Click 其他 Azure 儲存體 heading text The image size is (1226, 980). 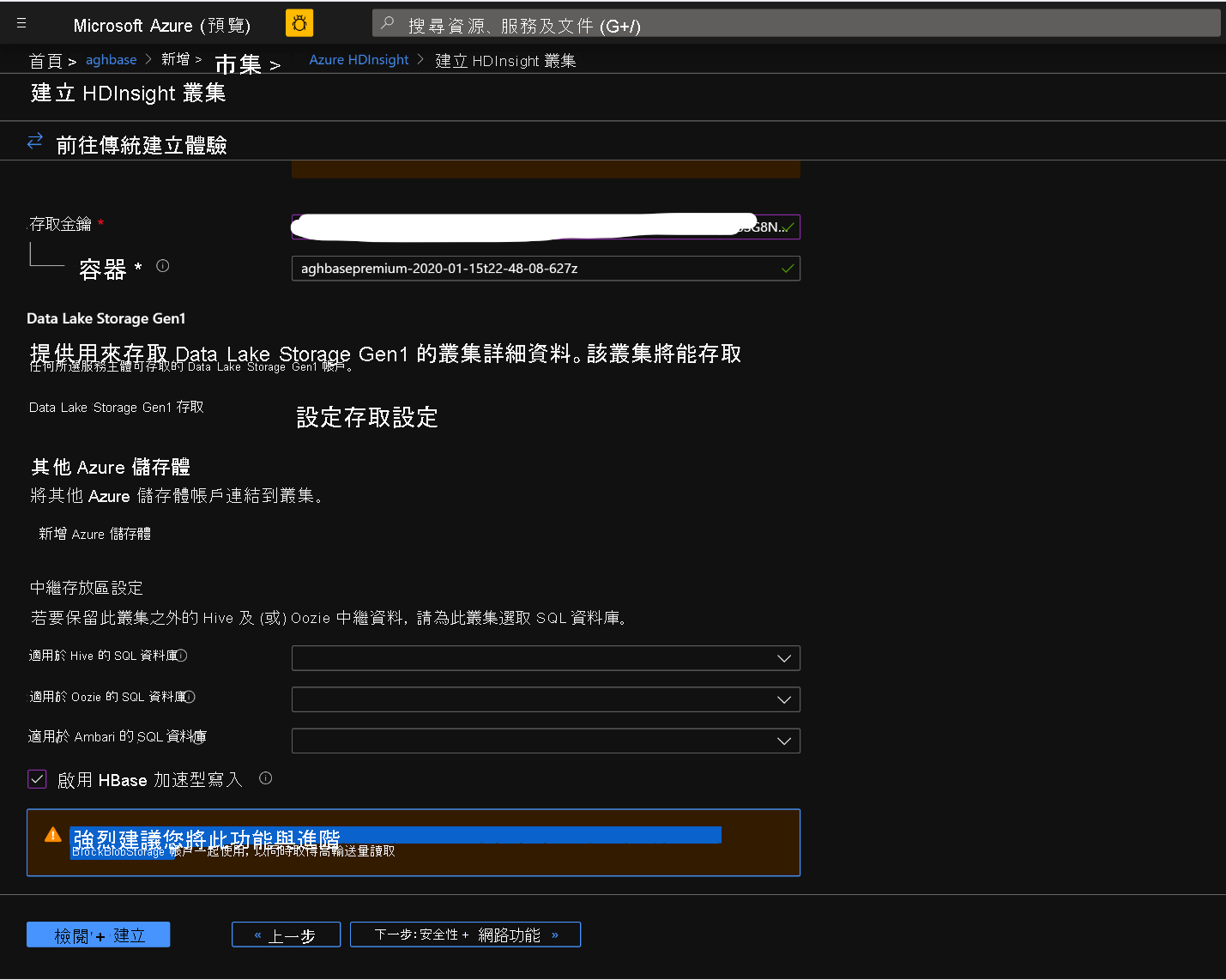pyautogui.click(x=111, y=467)
